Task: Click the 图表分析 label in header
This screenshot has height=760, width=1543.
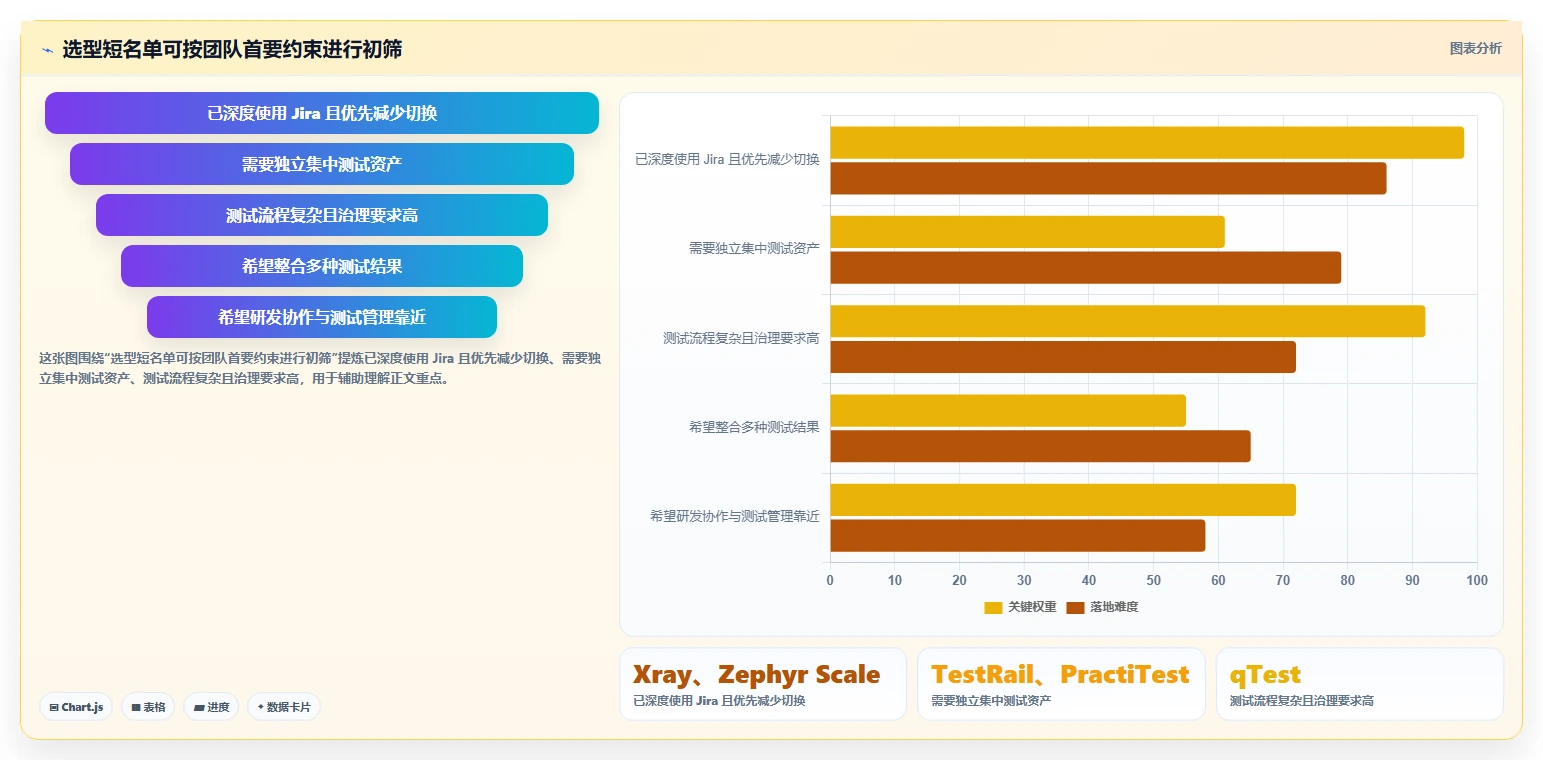Action: pos(1475,48)
